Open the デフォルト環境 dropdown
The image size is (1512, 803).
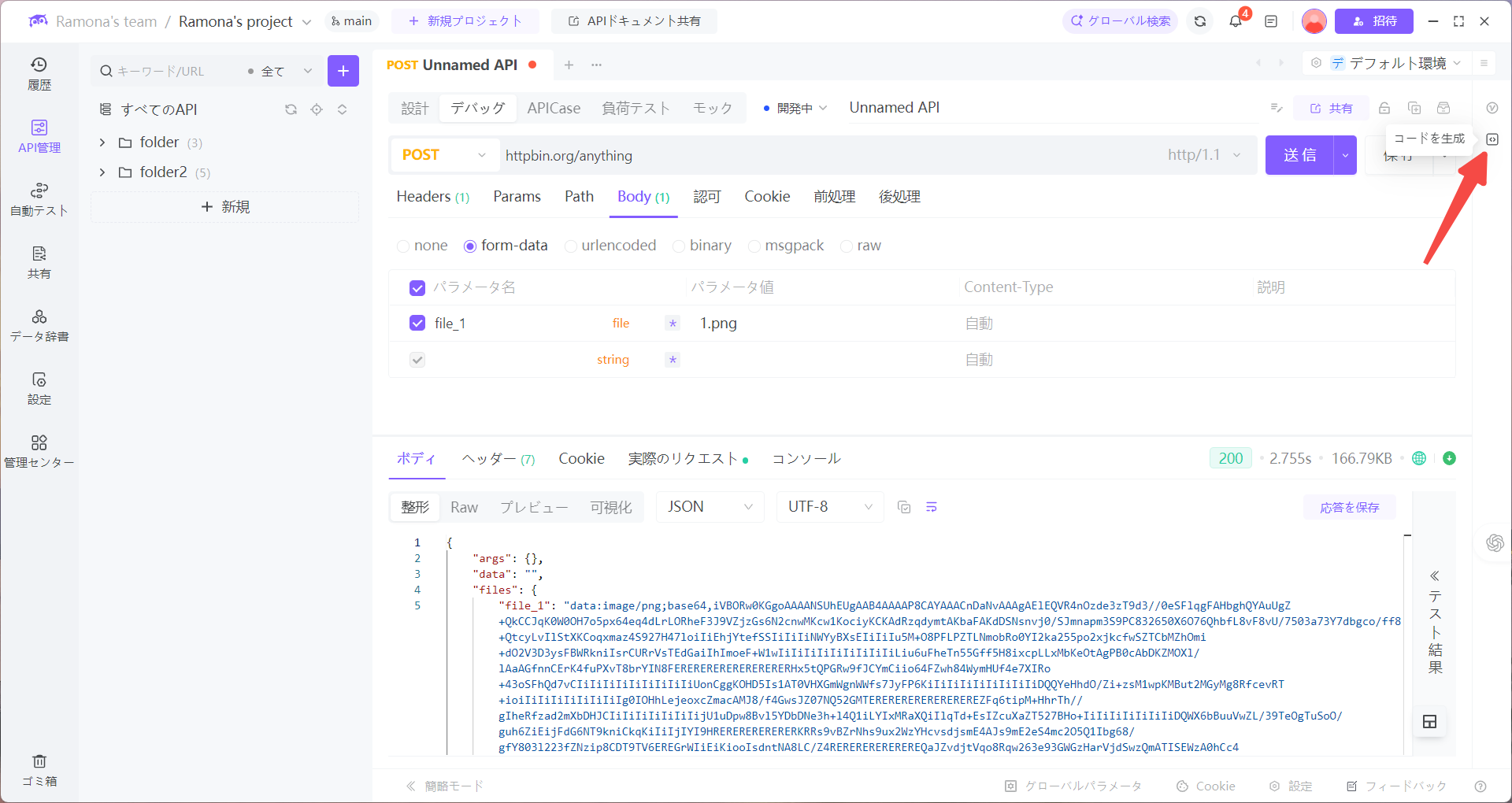coord(1400,63)
